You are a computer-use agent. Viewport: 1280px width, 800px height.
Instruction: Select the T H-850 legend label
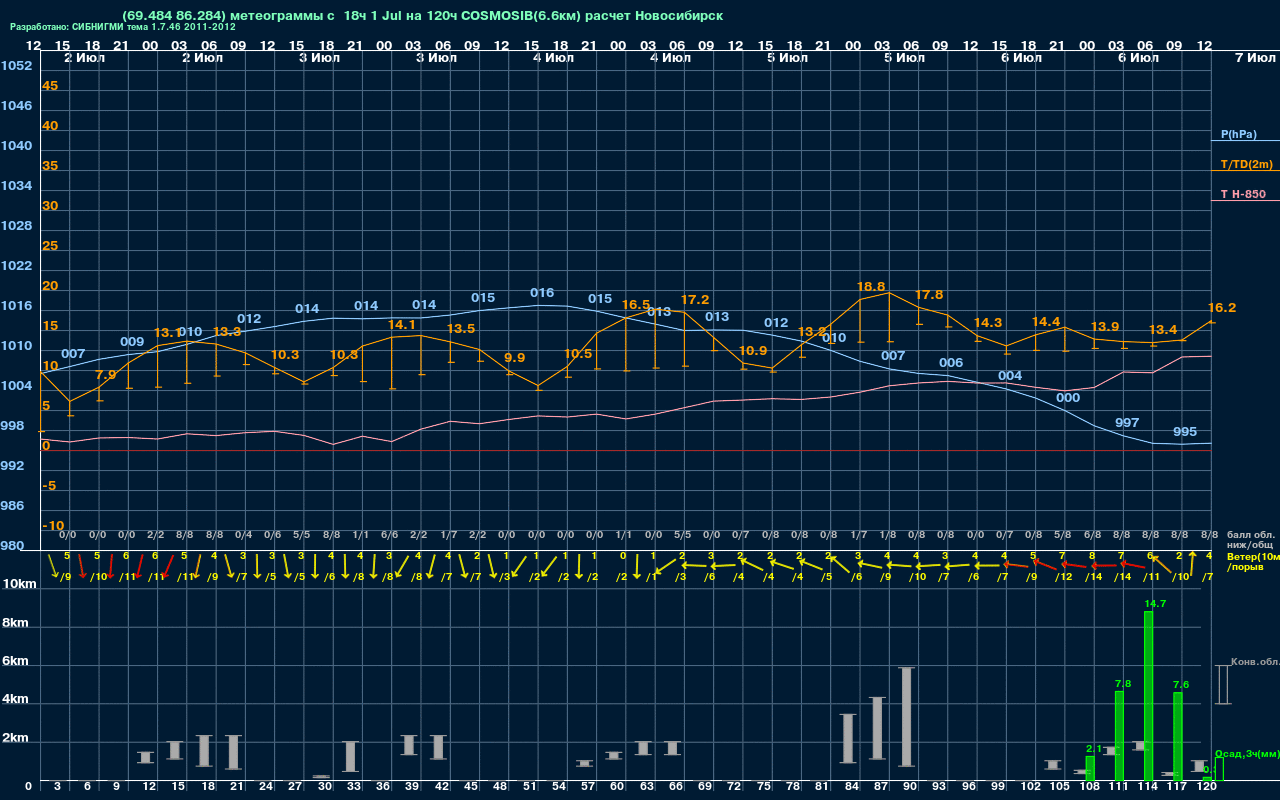pyautogui.click(x=1242, y=194)
